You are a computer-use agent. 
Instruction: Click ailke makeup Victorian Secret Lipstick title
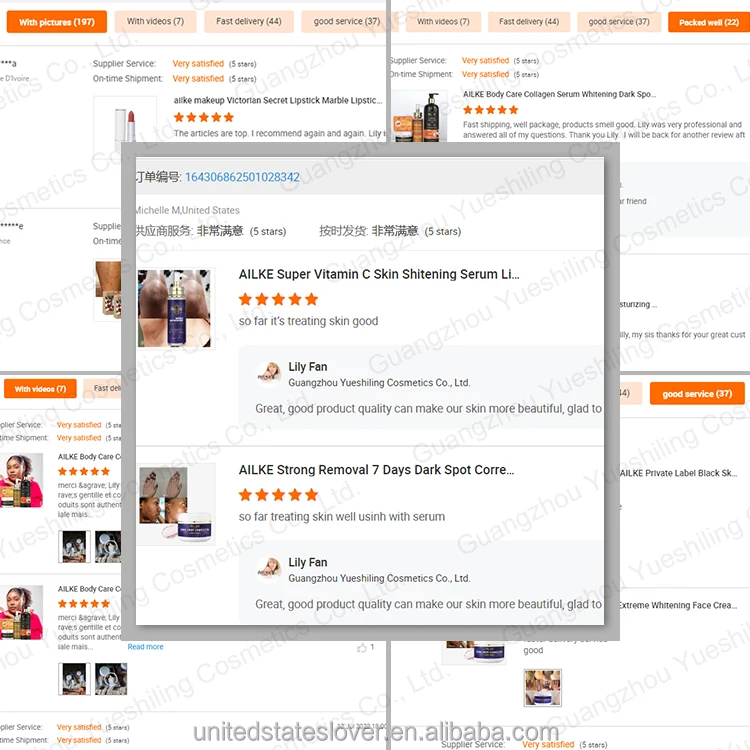(x=278, y=100)
